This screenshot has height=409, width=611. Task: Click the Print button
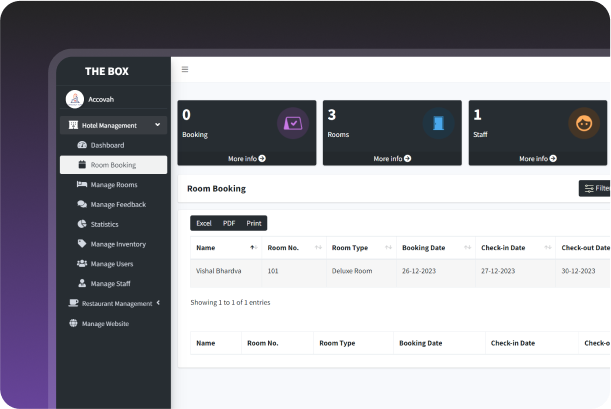coord(254,223)
